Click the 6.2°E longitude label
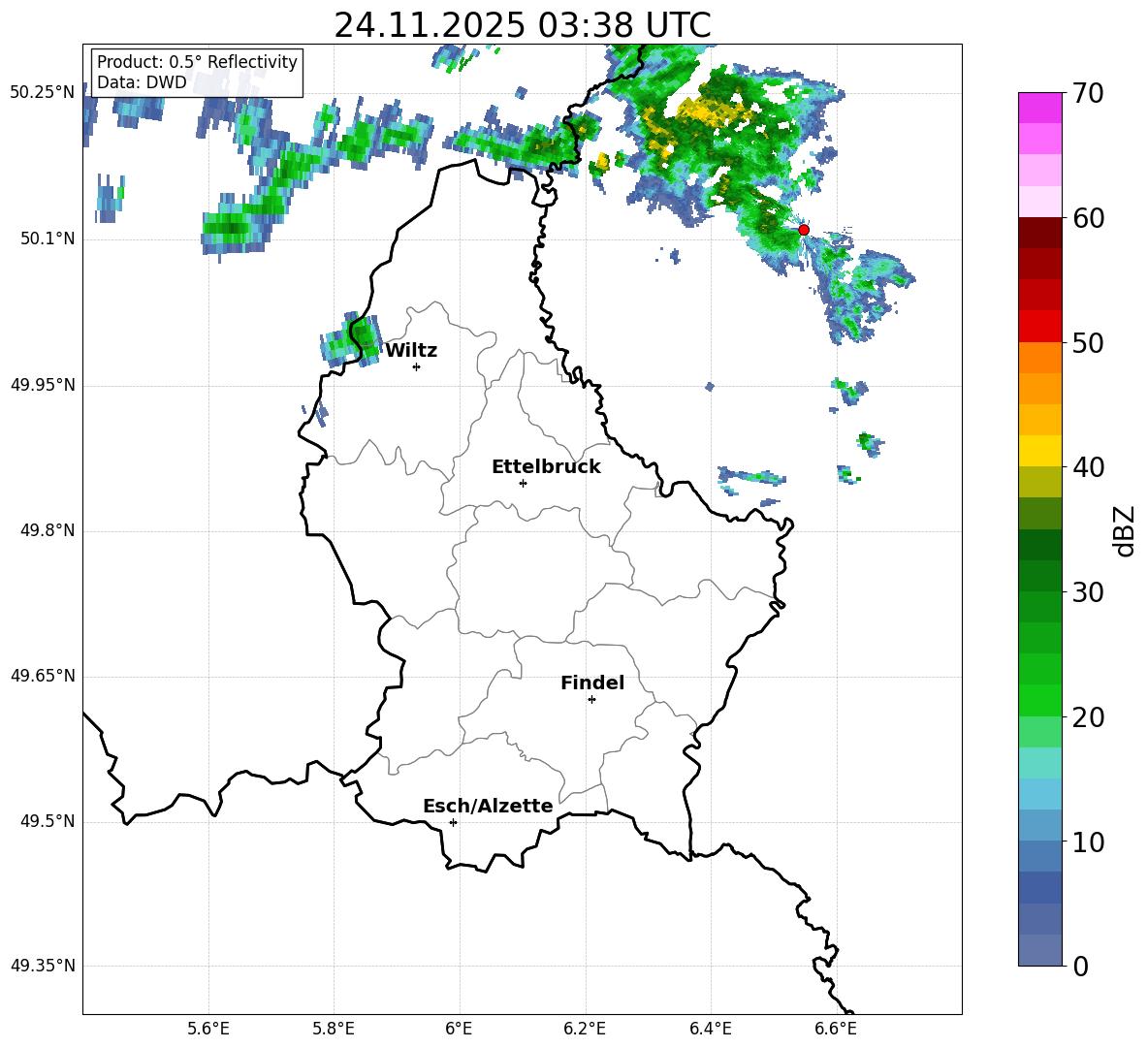 [x=585, y=1029]
